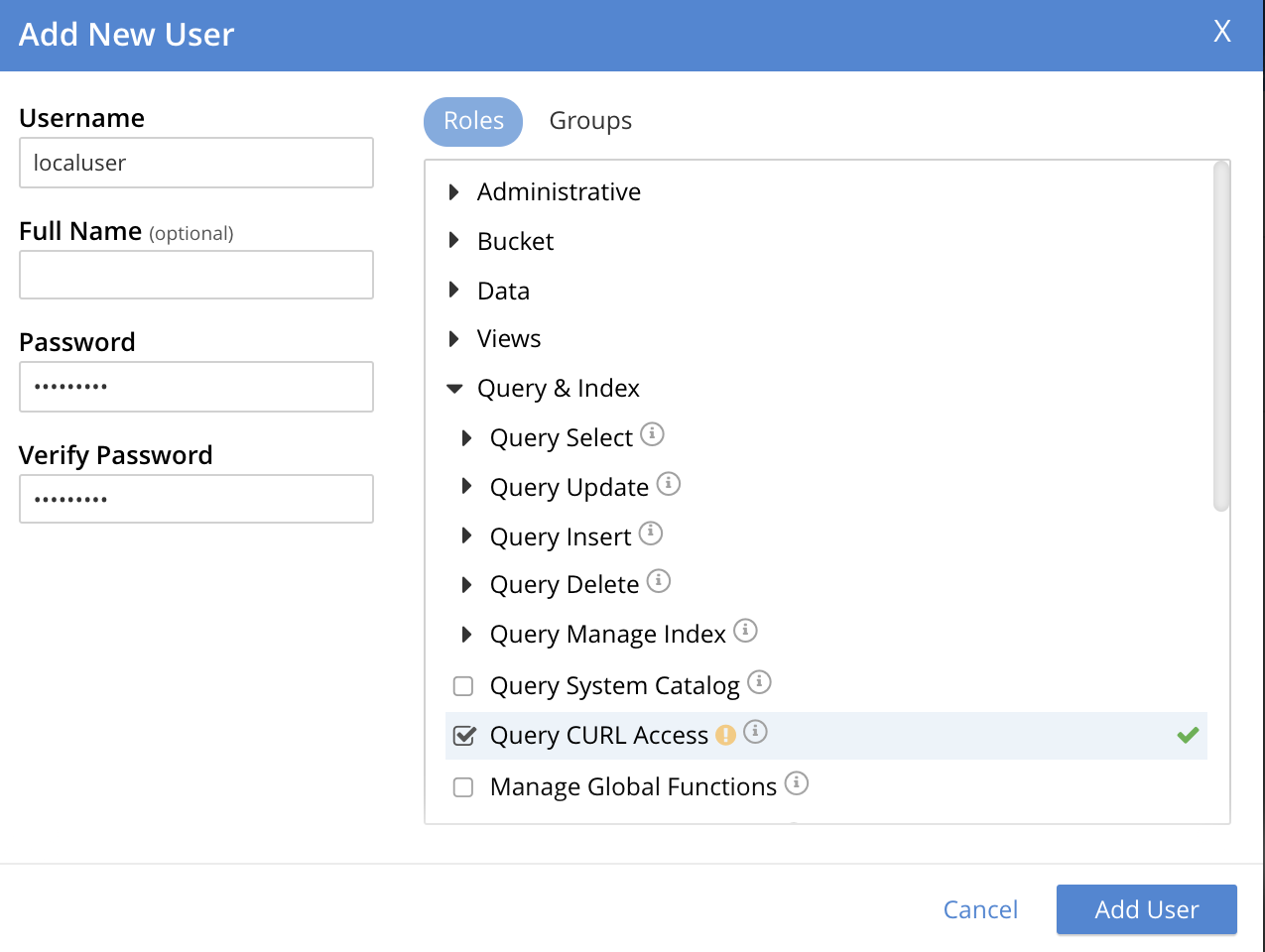The image size is (1265, 952).
Task: Focus the Full Name input field
Action: pyautogui.click(x=196, y=275)
